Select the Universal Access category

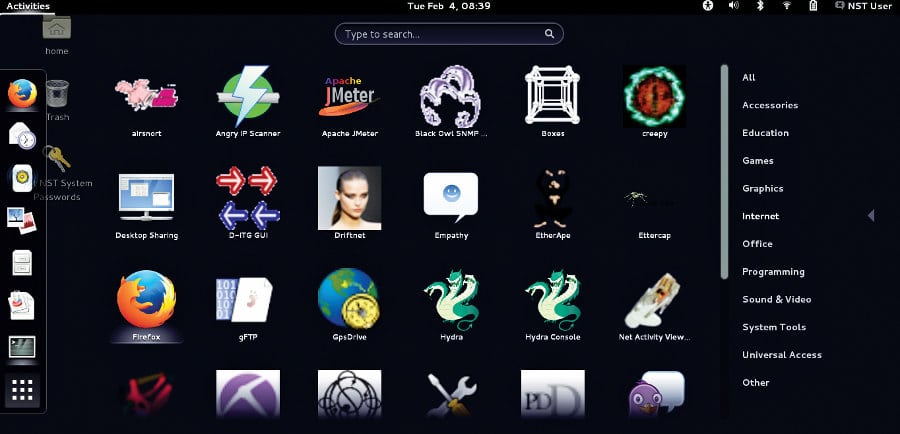point(782,355)
